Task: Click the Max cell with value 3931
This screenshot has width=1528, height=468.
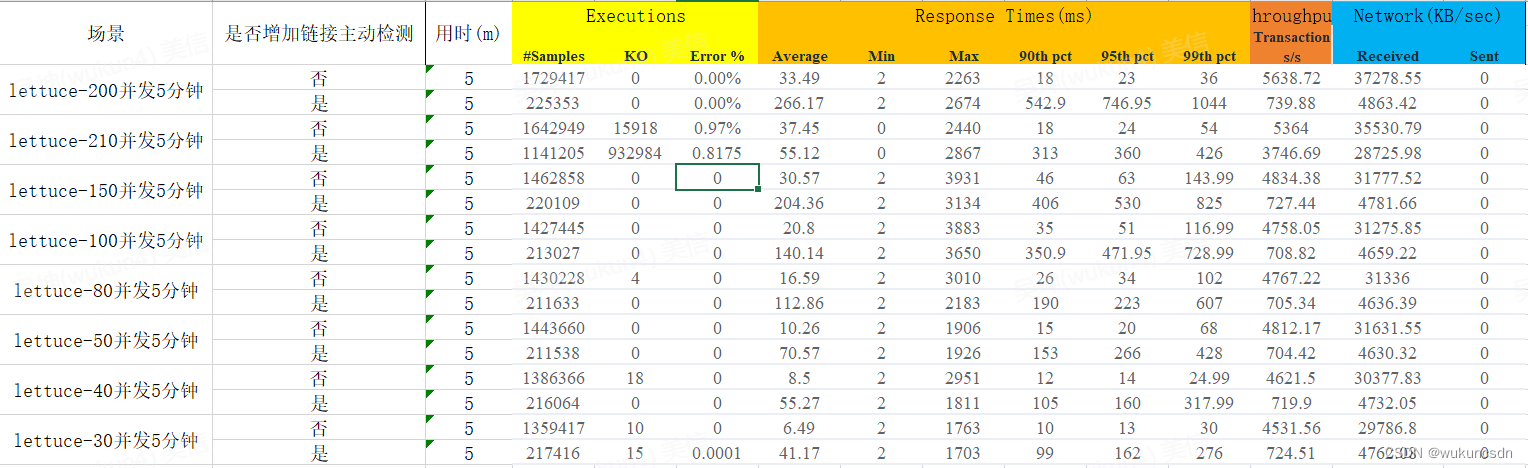Action: pyautogui.click(x=965, y=178)
